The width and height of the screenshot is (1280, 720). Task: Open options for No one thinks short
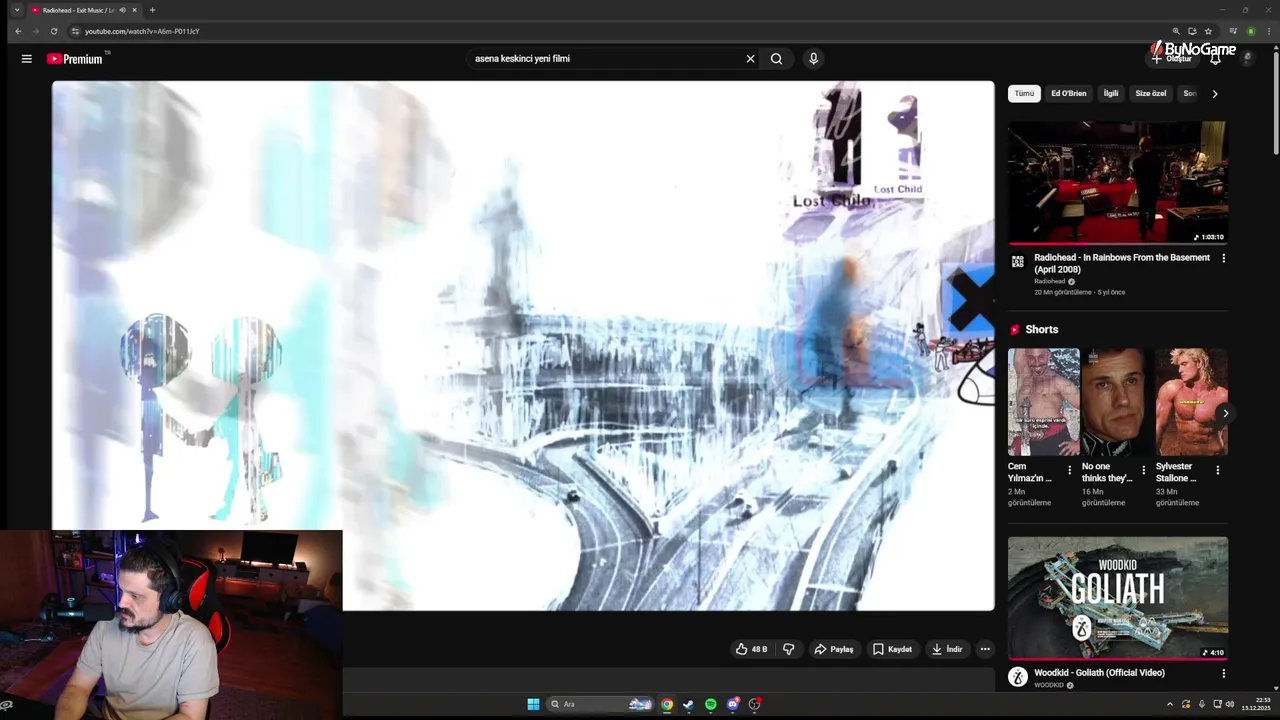pyautogui.click(x=1143, y=470)
